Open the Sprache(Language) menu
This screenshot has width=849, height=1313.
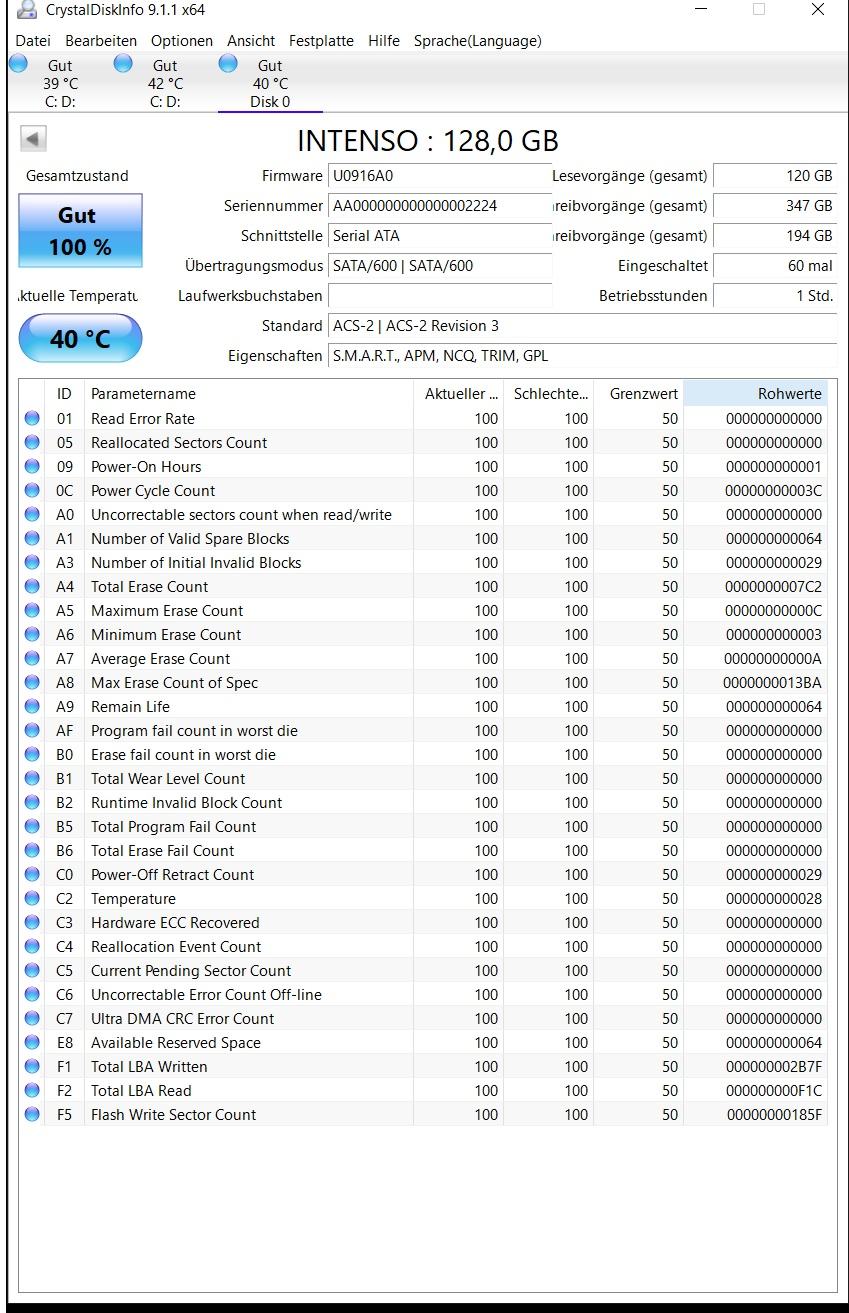(478, 41)
